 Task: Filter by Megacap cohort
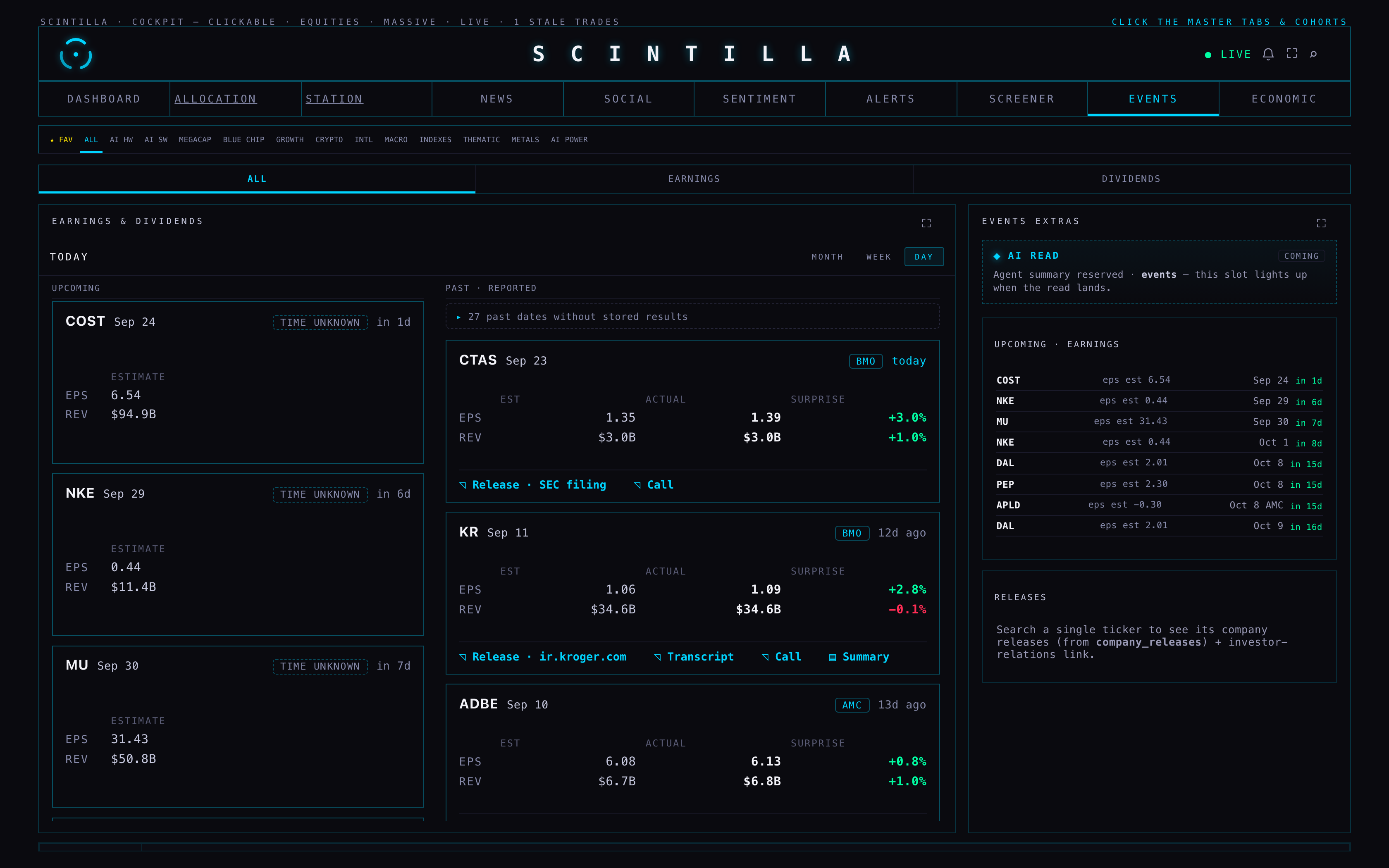click(x=195, y=140)
